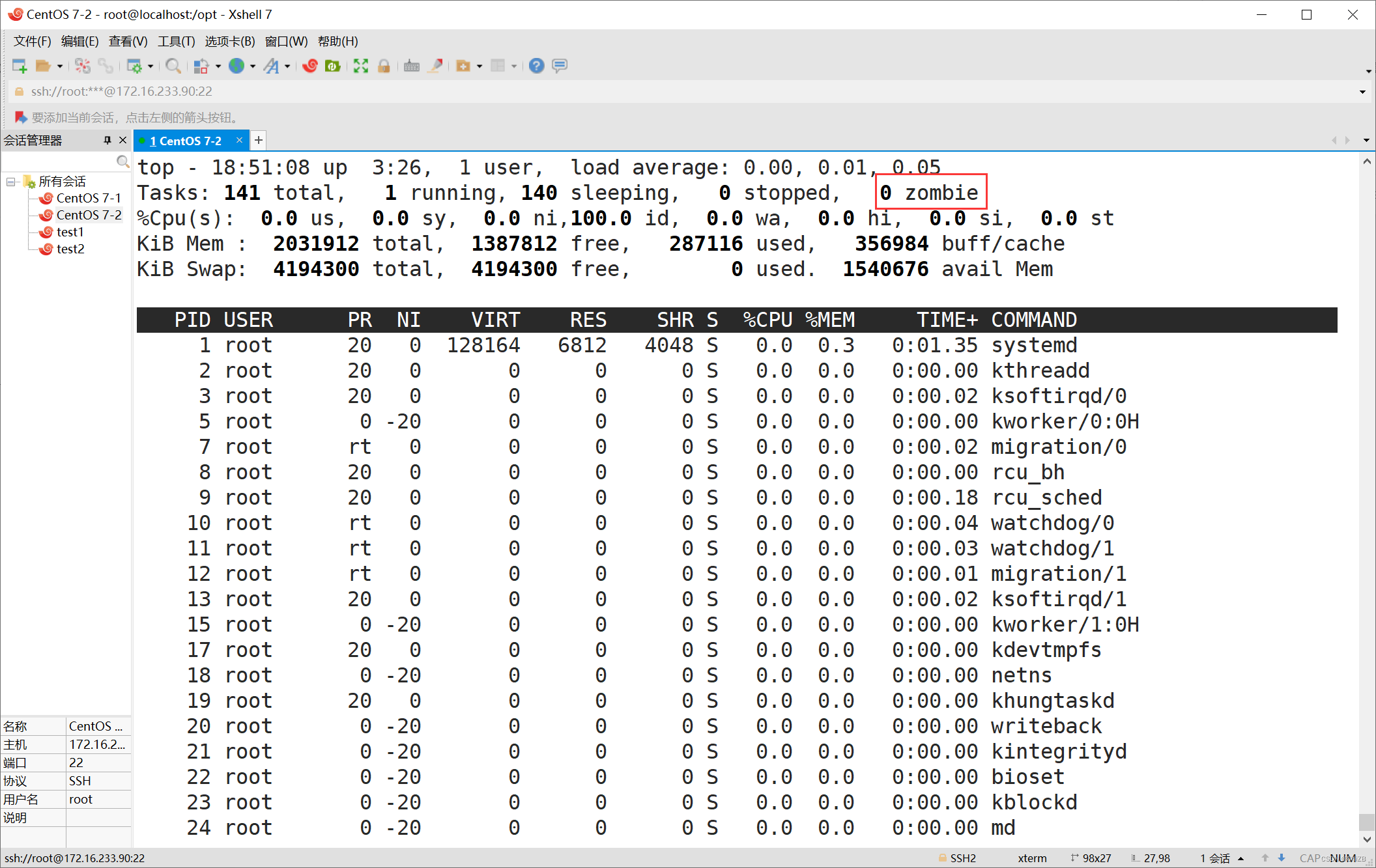Click the new session toolbar icon
The image size is (1376, 868).
(19, 66)
